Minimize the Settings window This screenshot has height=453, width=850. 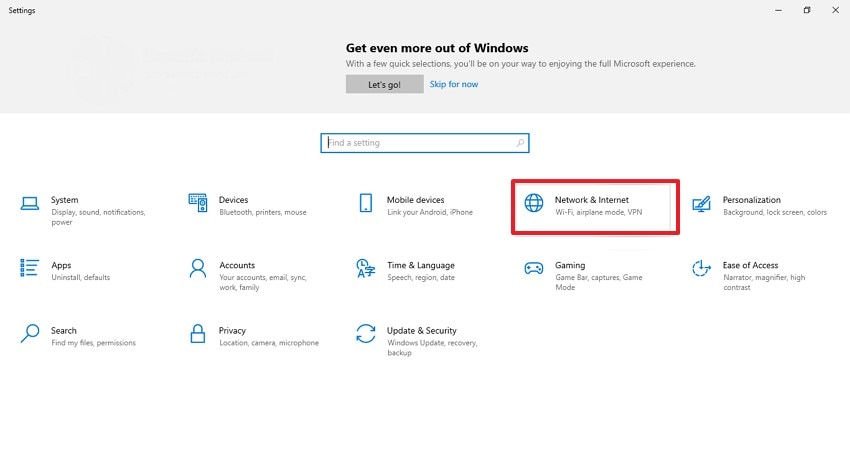tap(778, 10)
